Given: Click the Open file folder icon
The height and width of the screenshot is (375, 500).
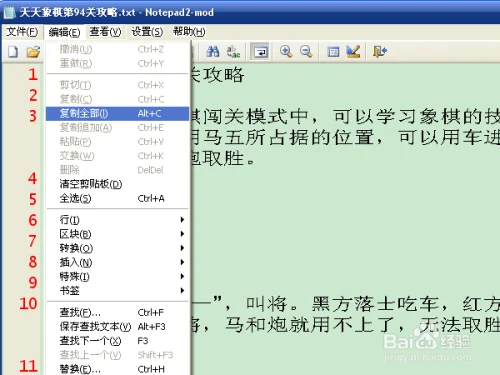Looking at the screenshot, I should pos(33,52).
